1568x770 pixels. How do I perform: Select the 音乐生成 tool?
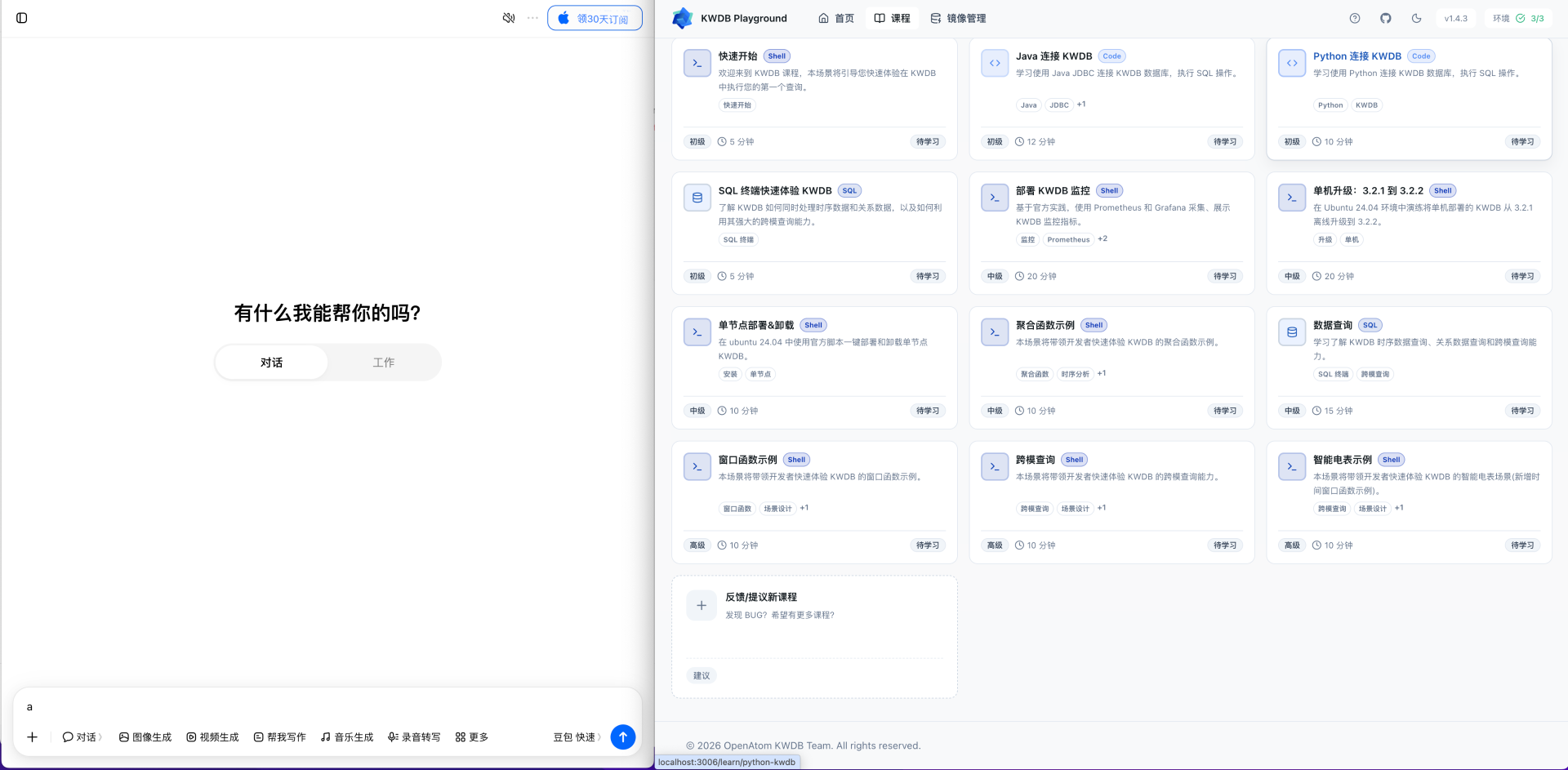(x=347, y=737)
